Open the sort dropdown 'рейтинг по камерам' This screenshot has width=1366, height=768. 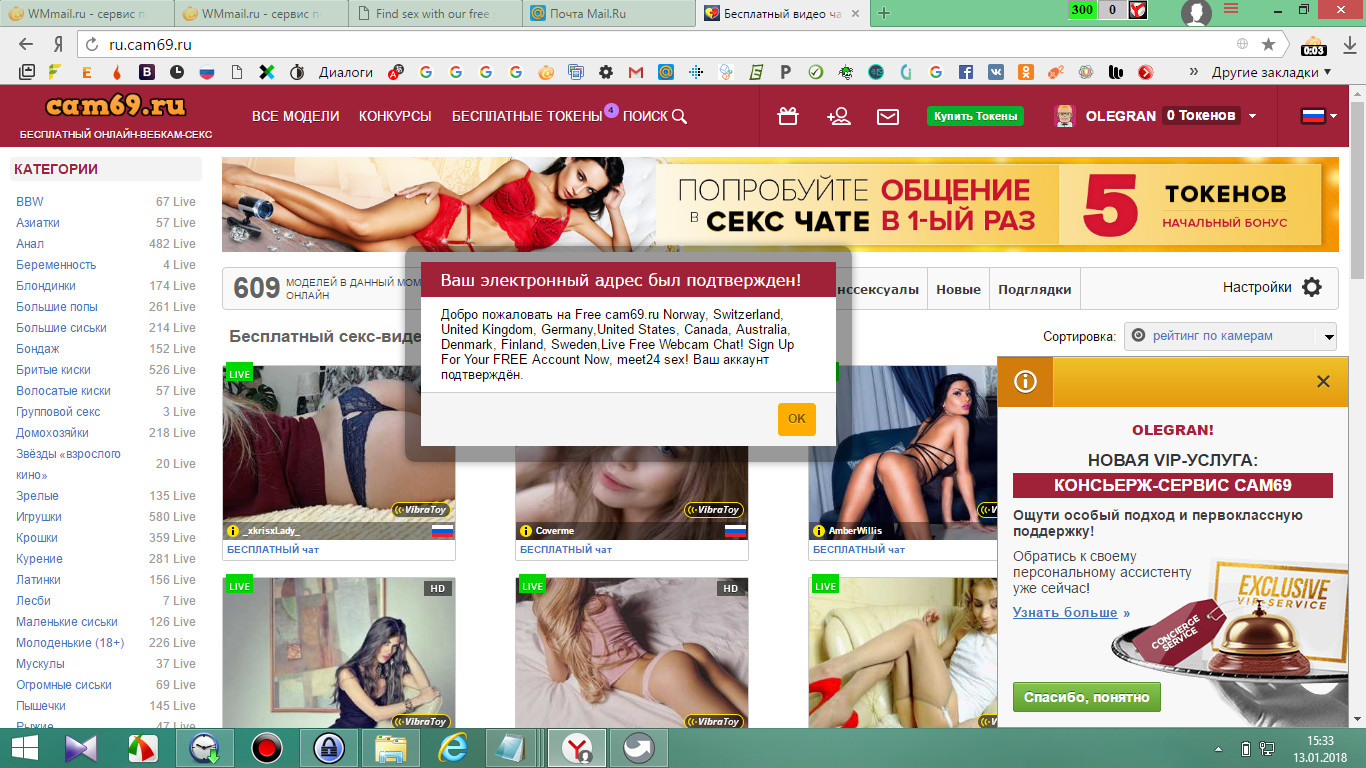pyautogui.click(x=1230, y=336)
